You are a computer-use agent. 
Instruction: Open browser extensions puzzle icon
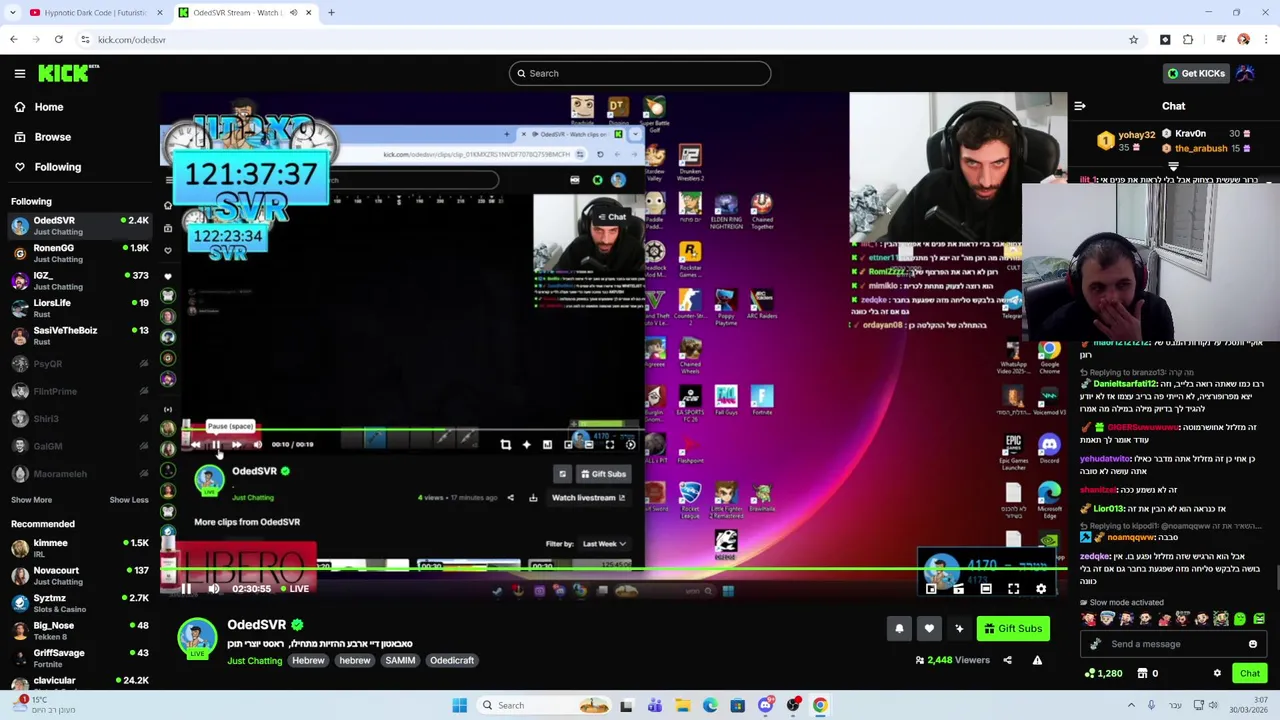[1188, 40]
